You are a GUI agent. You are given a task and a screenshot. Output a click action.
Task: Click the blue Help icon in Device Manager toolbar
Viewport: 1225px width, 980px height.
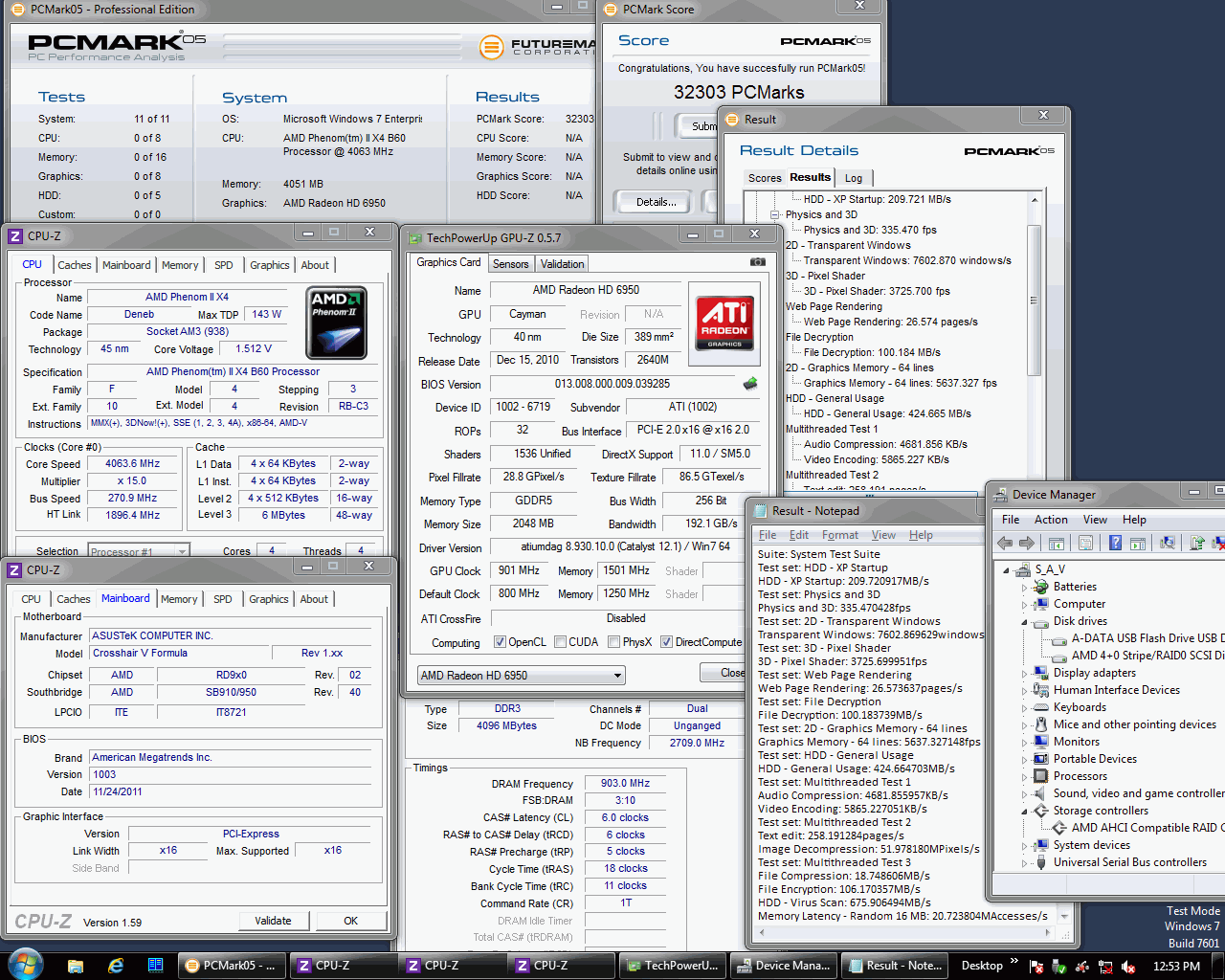(x=1115, y=543)
